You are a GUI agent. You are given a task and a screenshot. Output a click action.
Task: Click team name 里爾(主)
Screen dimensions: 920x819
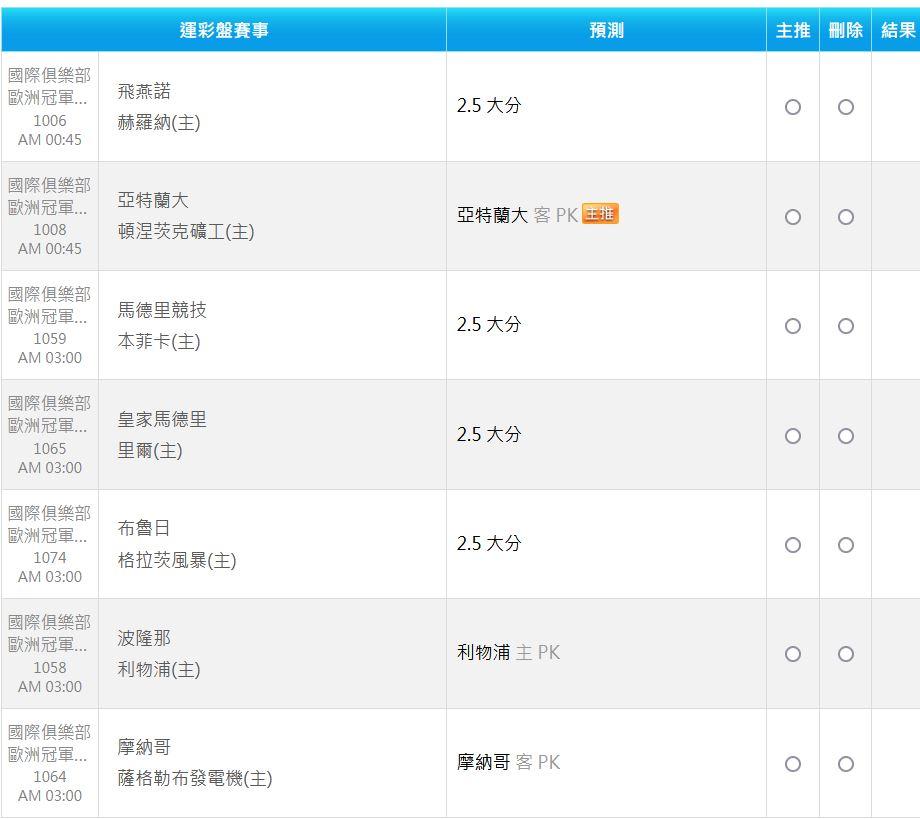(150, 451)
